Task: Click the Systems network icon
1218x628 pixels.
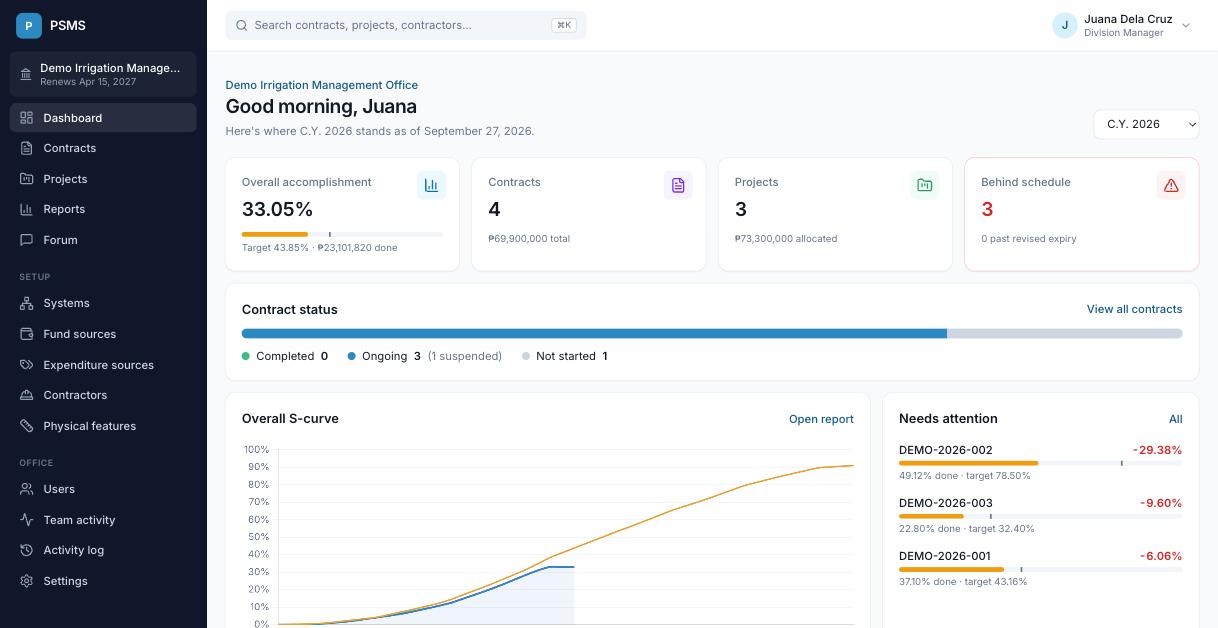Action: coord(27,303)
